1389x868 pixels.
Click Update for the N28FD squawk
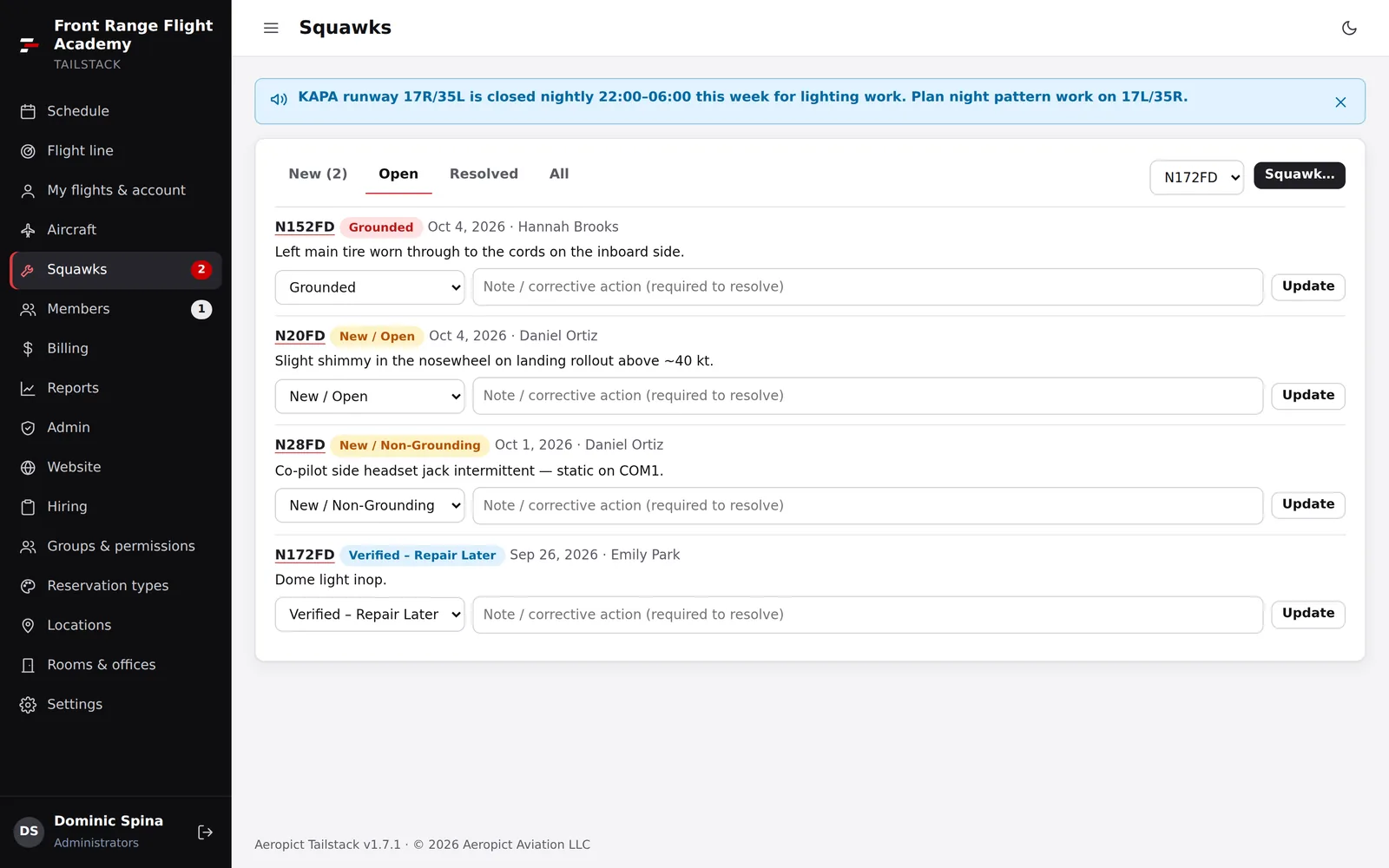[x=1307, y=504]
